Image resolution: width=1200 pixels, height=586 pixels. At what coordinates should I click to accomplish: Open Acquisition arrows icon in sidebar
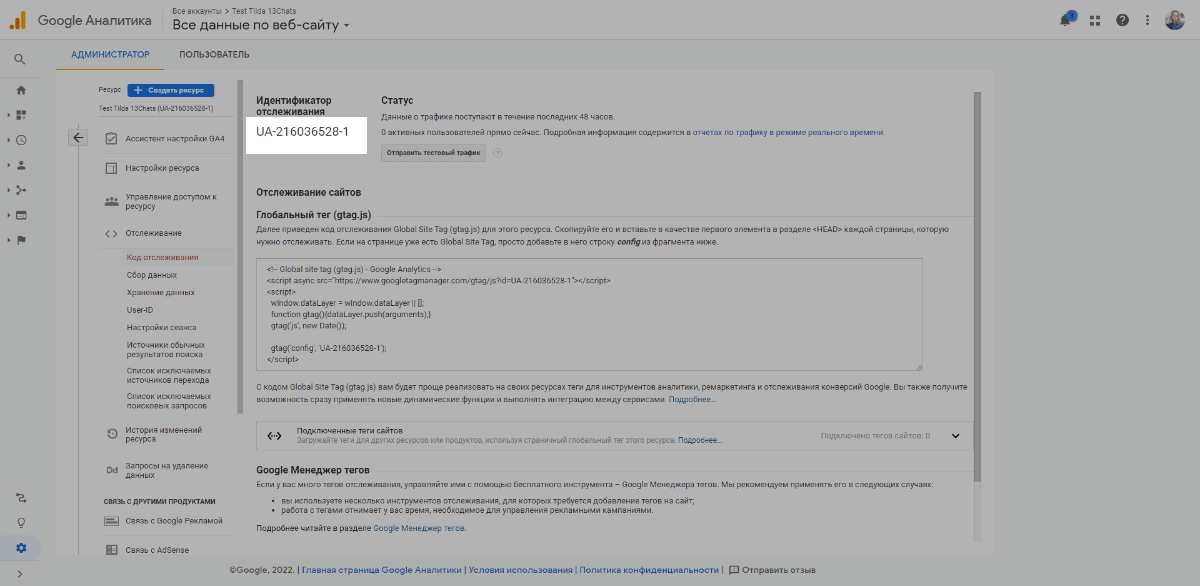click(21, 190)
